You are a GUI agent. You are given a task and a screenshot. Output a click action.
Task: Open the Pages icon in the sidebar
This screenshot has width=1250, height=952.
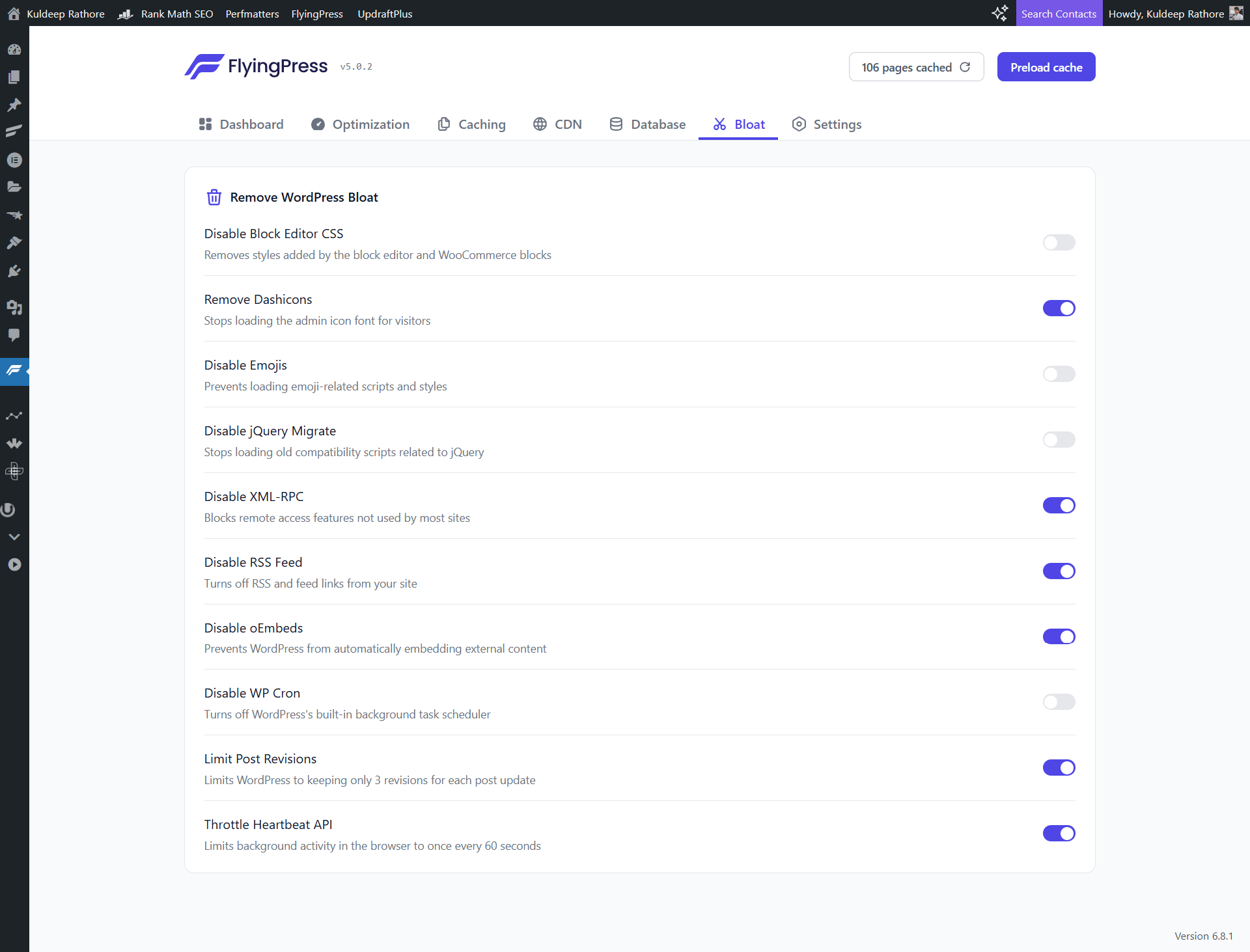pos(14,77)
